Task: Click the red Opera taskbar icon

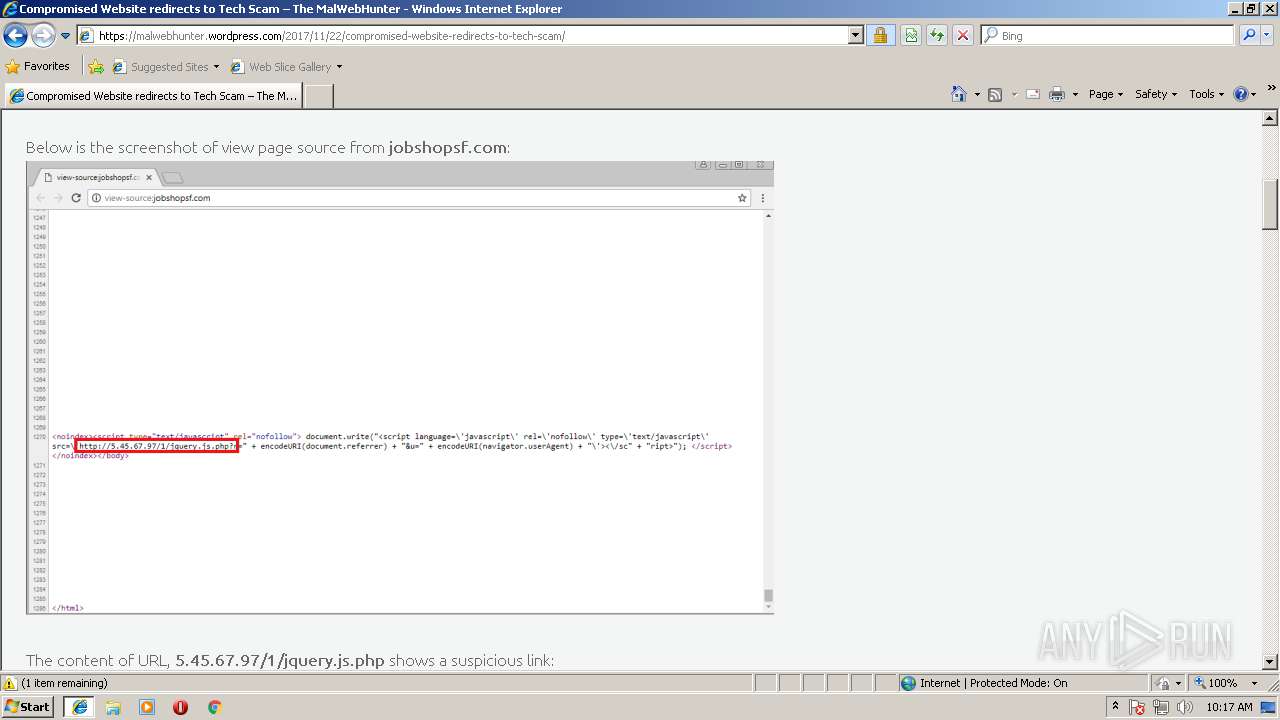Action: (180, 707)
